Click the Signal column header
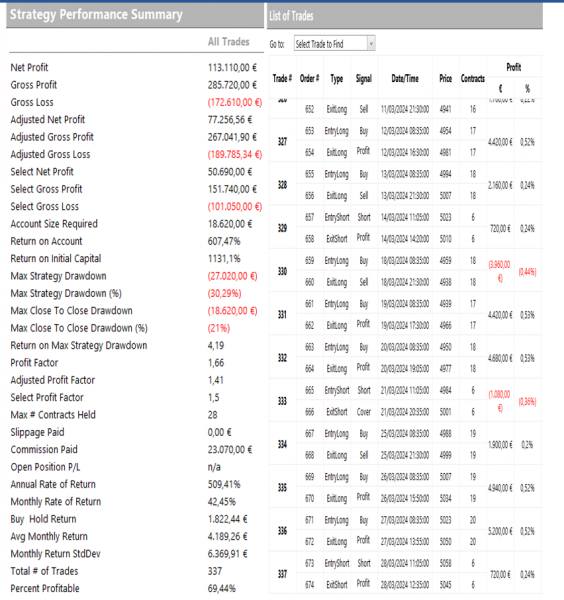This screenshot has height=600, width=564. click(x=364, y=79)
